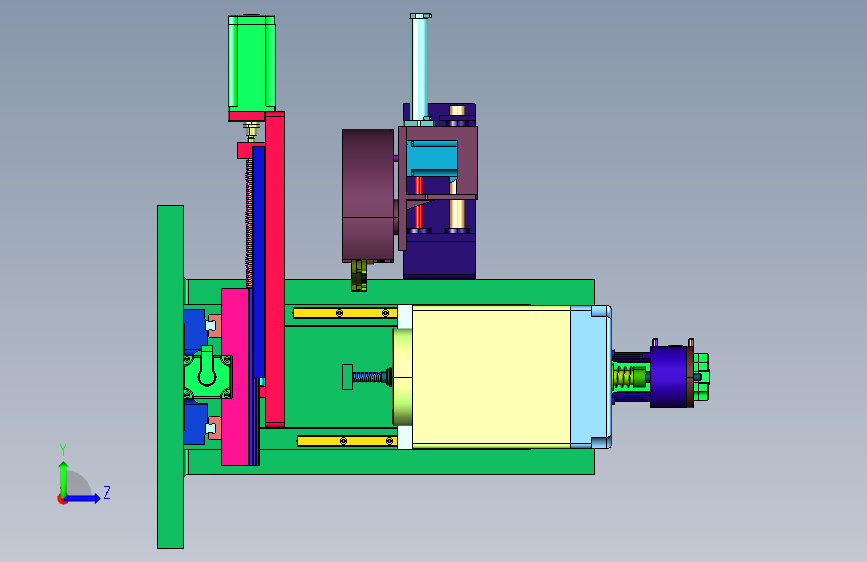Select the light blue motor end cap
The image size is (867, 562).
coord(591,377)
